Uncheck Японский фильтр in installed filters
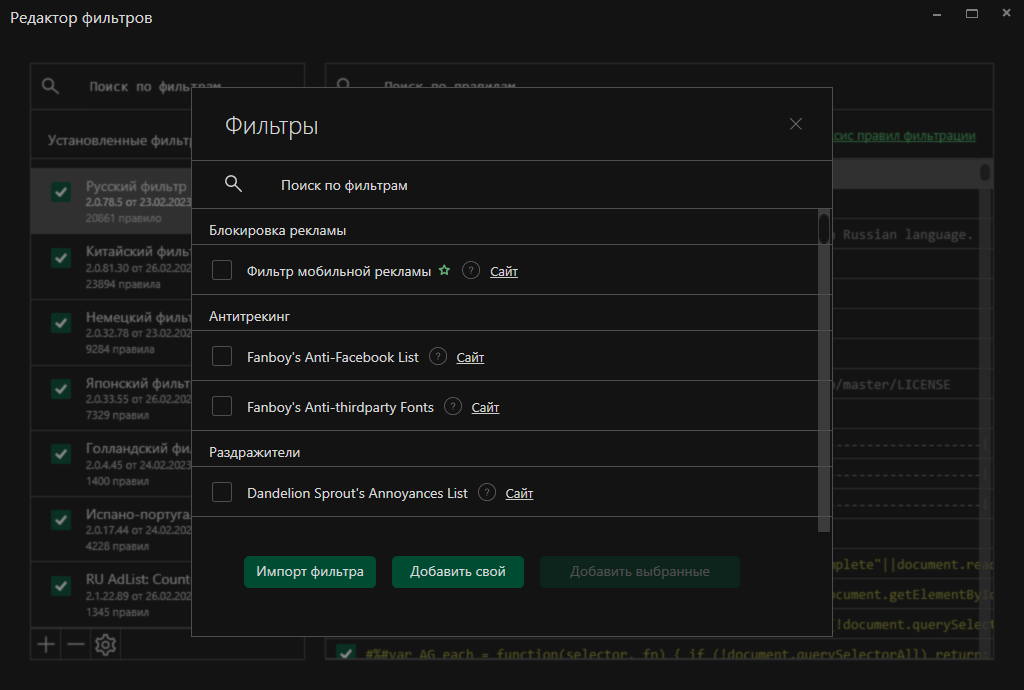 pyautogui.click(x=61, y=389)
